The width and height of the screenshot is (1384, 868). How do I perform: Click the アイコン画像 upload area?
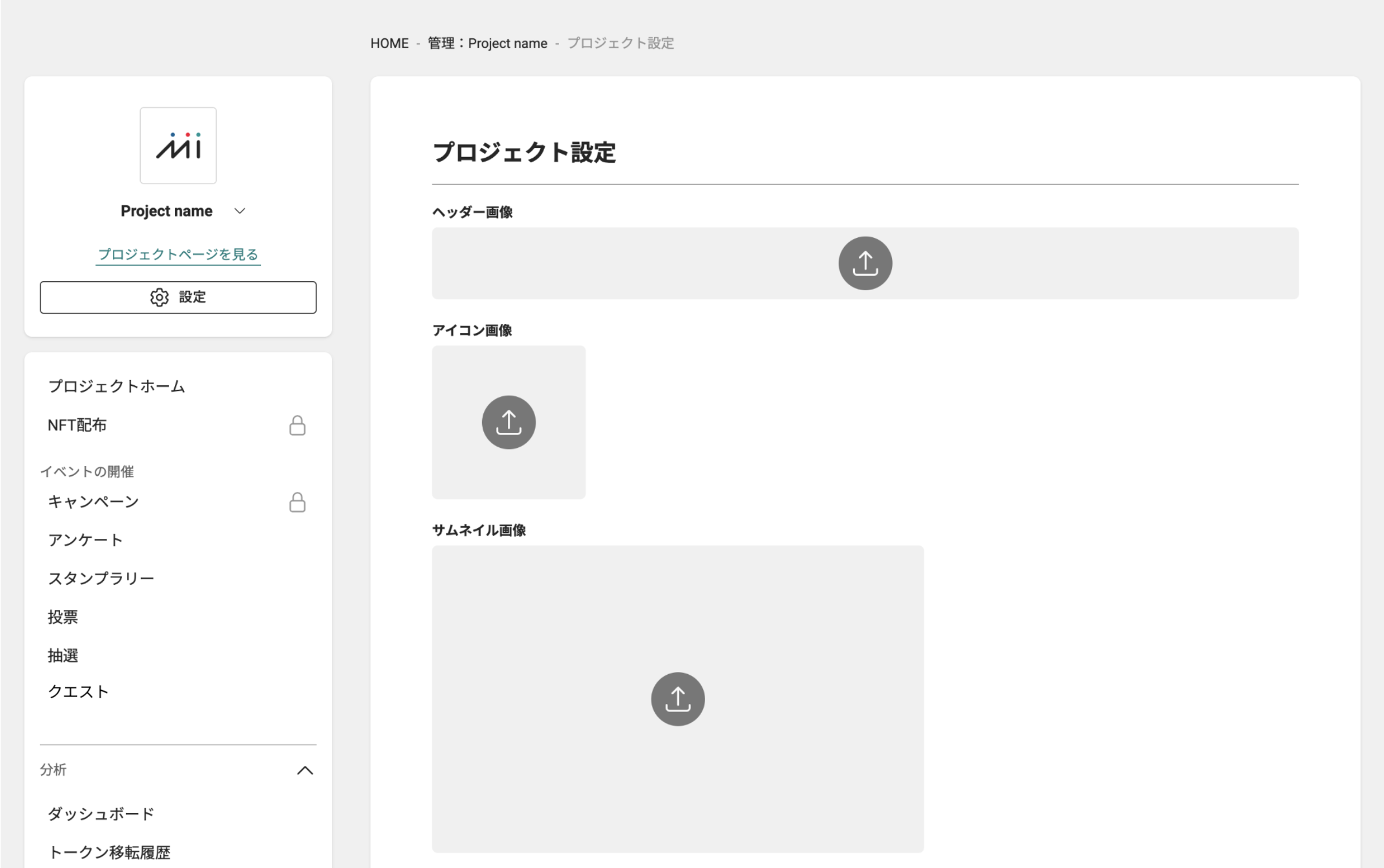point(508,422)
